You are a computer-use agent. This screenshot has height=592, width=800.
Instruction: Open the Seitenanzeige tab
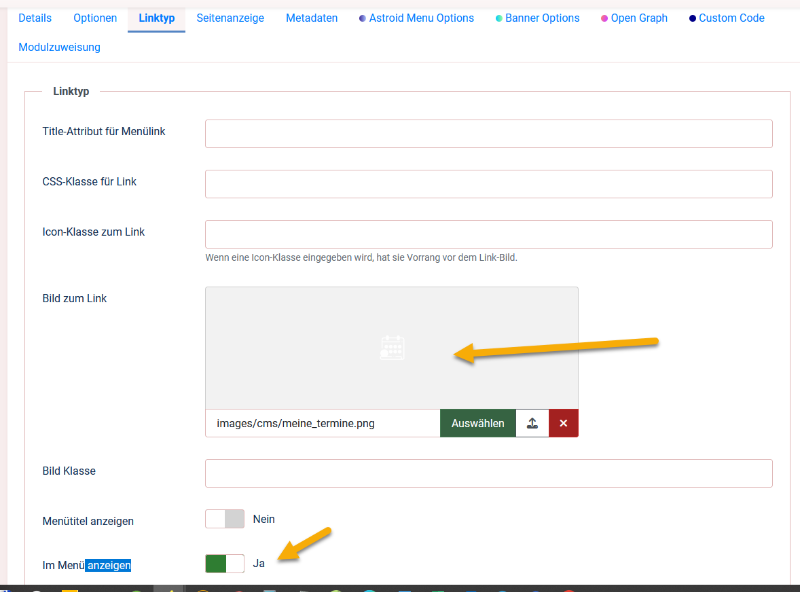230,18
